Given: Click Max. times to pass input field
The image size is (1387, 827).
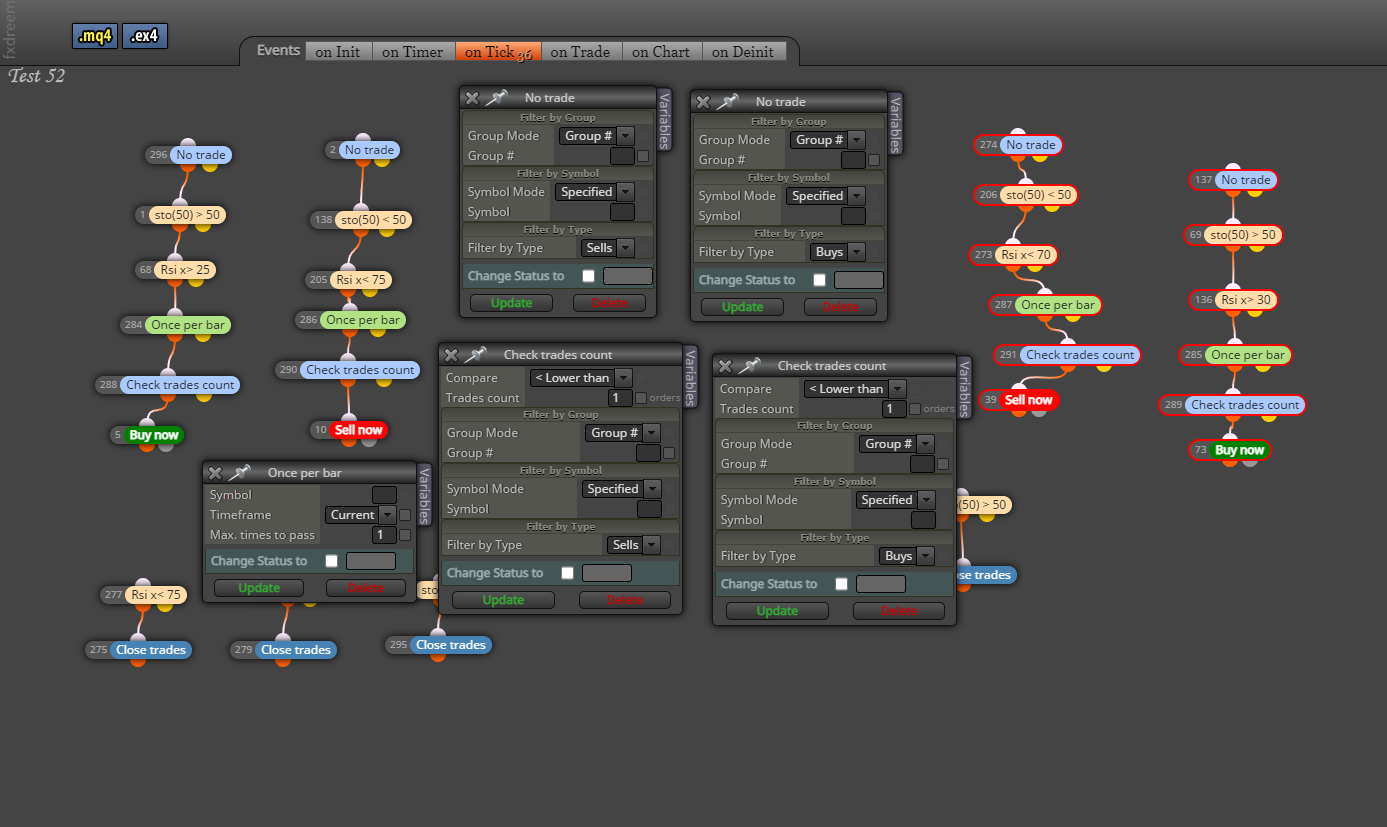Looking at the screenshot, I should coord(384,535).
